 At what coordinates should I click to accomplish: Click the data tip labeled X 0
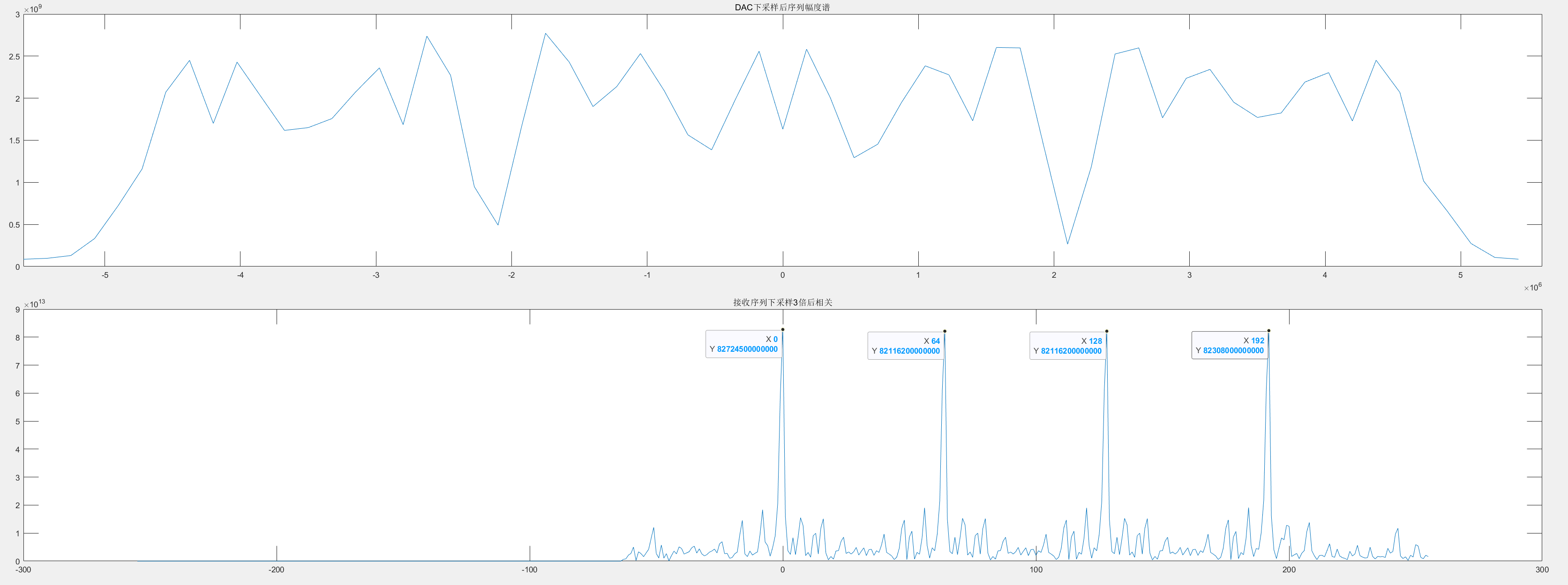[x=743, y=344]
